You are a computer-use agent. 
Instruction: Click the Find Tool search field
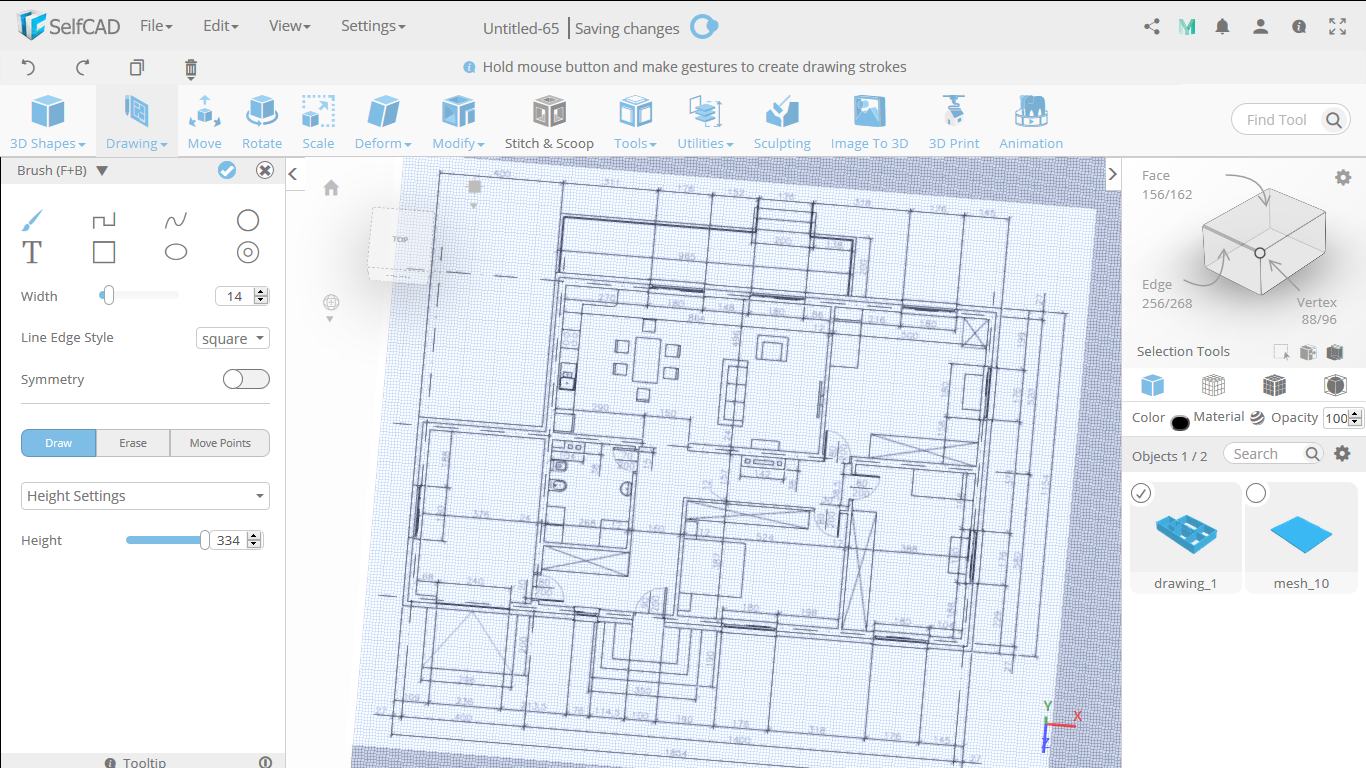coord(1290,120)
